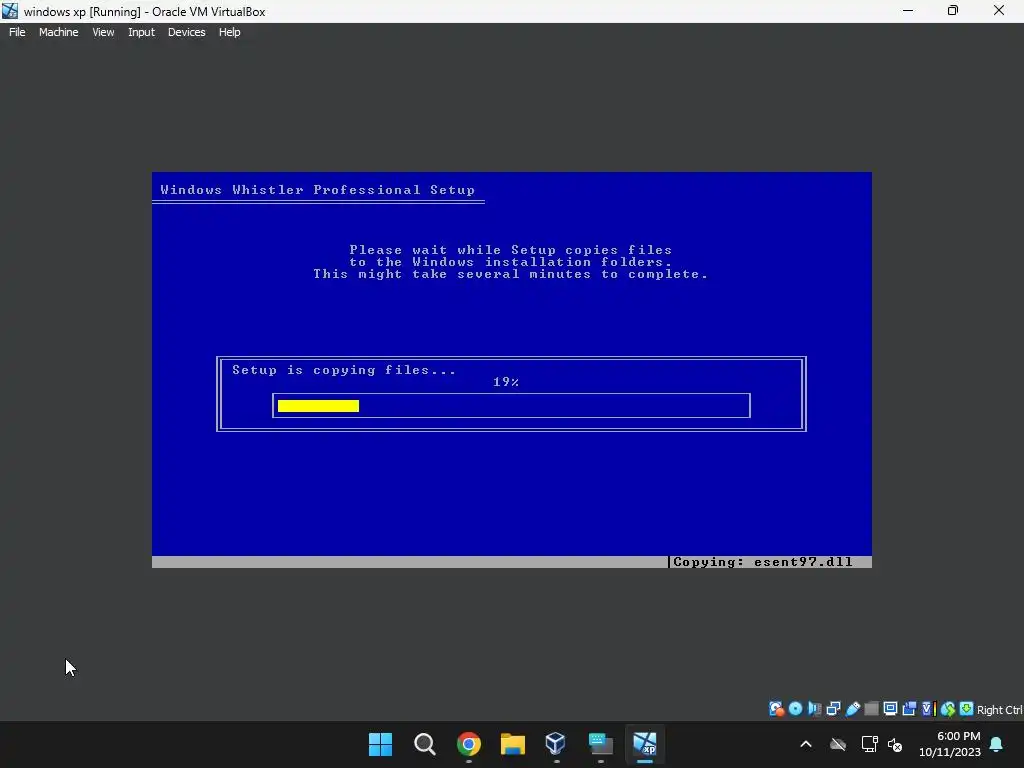Click the running windows xp VM taskbar icon
This screenshot has width=1024, height=768.
click(x=645, y=744)
